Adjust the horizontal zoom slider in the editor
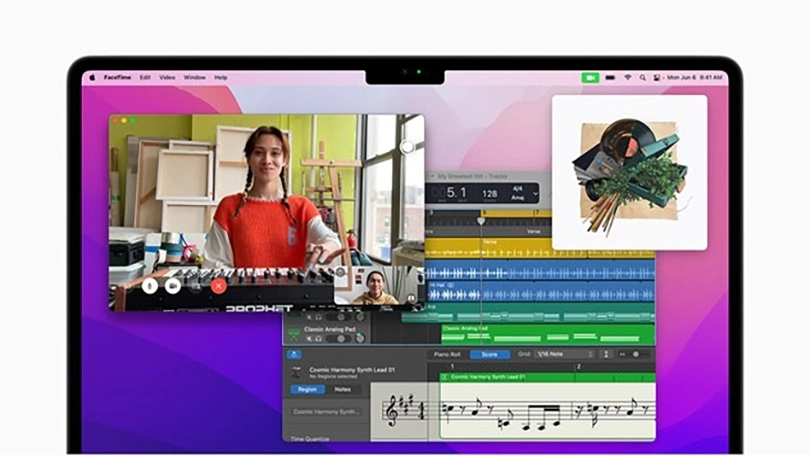 point(634,354)
